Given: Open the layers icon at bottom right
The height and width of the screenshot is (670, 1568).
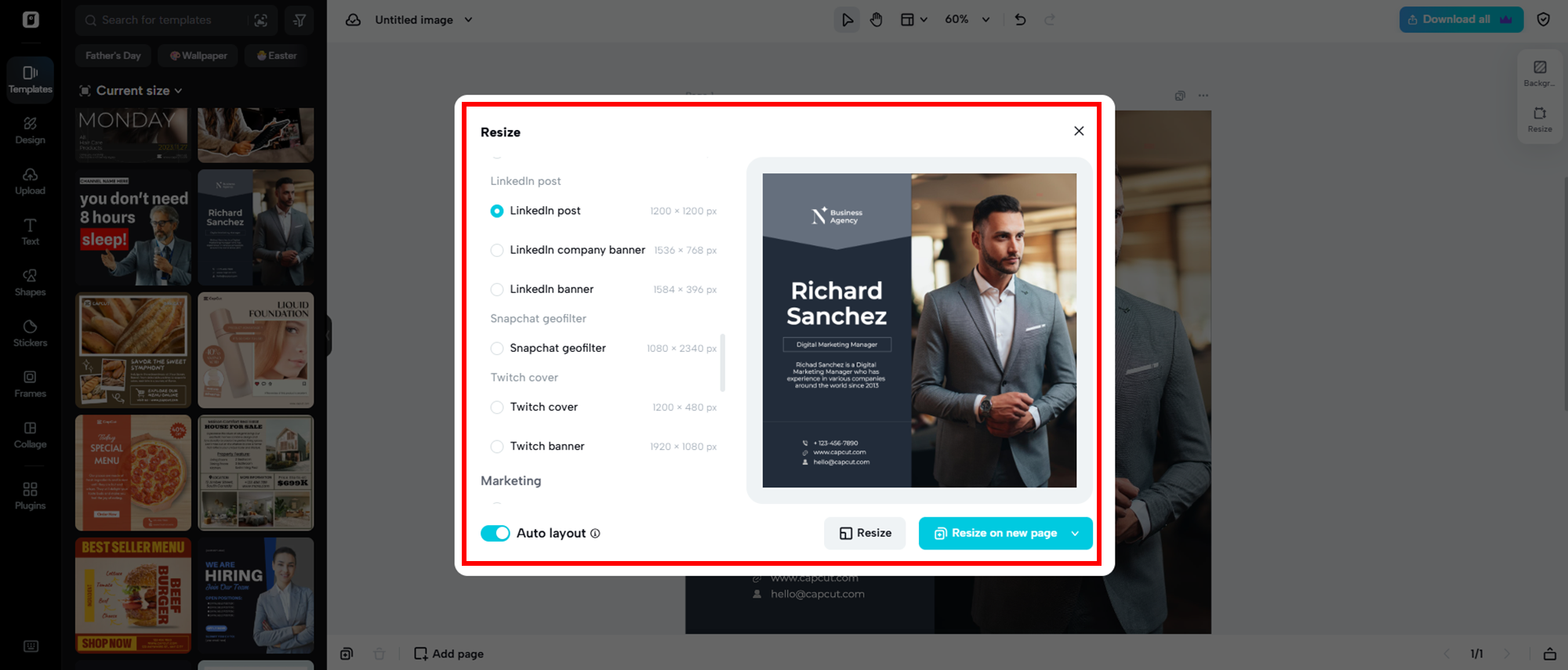Looking at the screenshot, I should pos(1549,654).
